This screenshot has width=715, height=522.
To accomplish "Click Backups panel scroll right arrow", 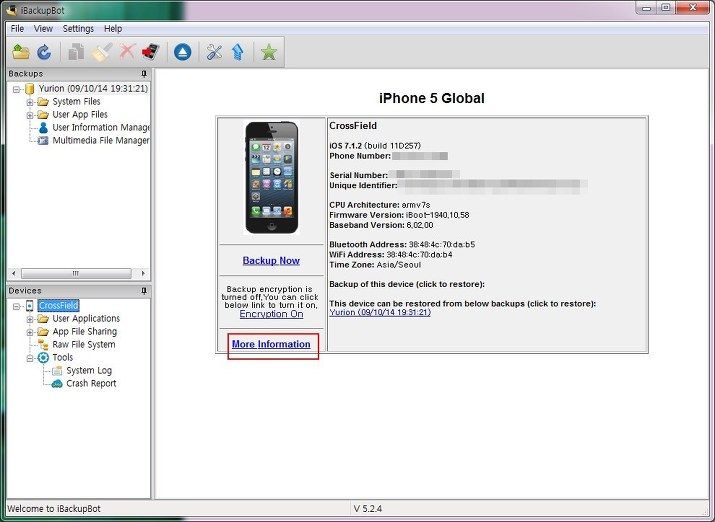I will pos(143,274).
